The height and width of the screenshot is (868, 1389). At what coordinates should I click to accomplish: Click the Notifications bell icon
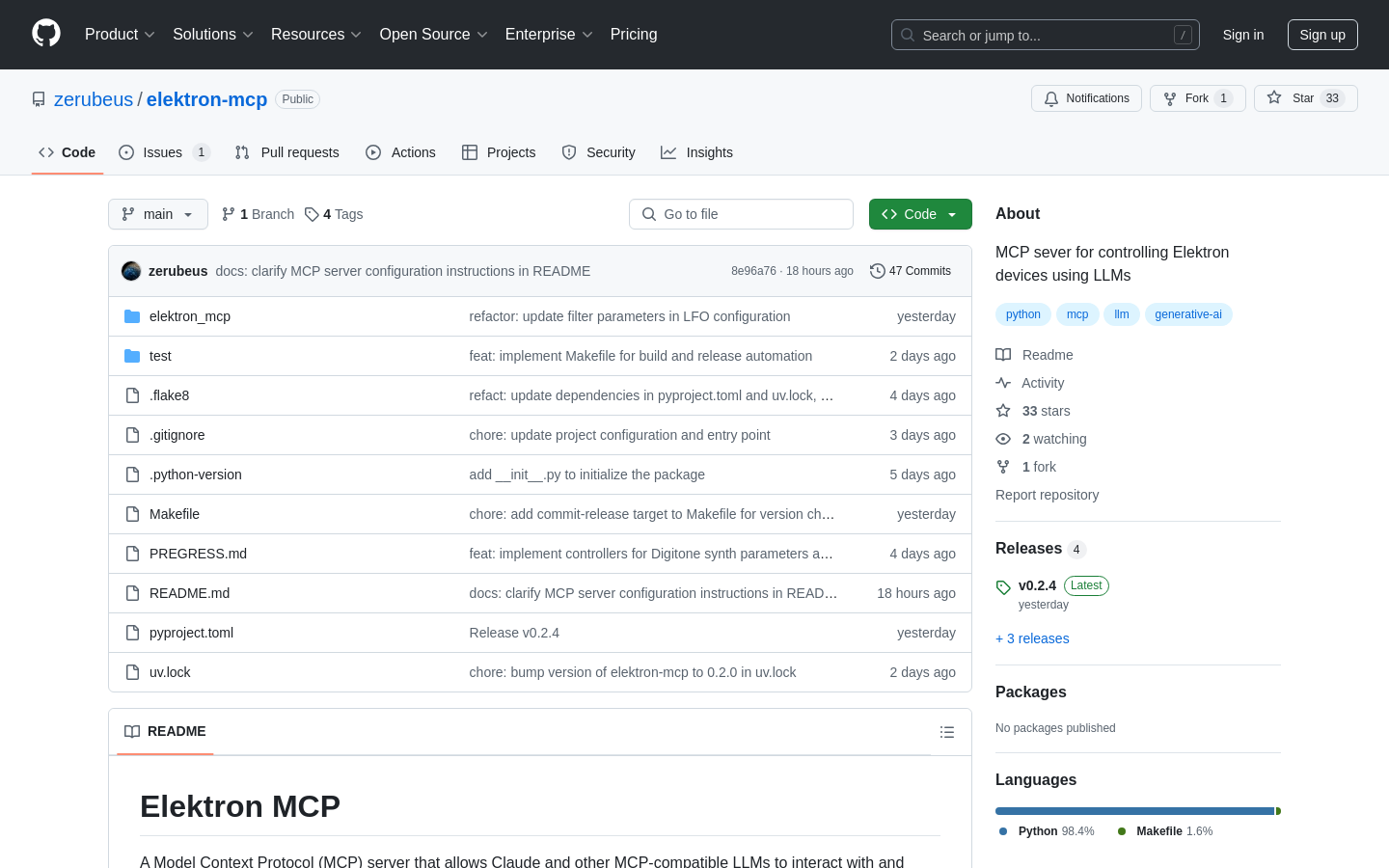tap(1051, 98)
